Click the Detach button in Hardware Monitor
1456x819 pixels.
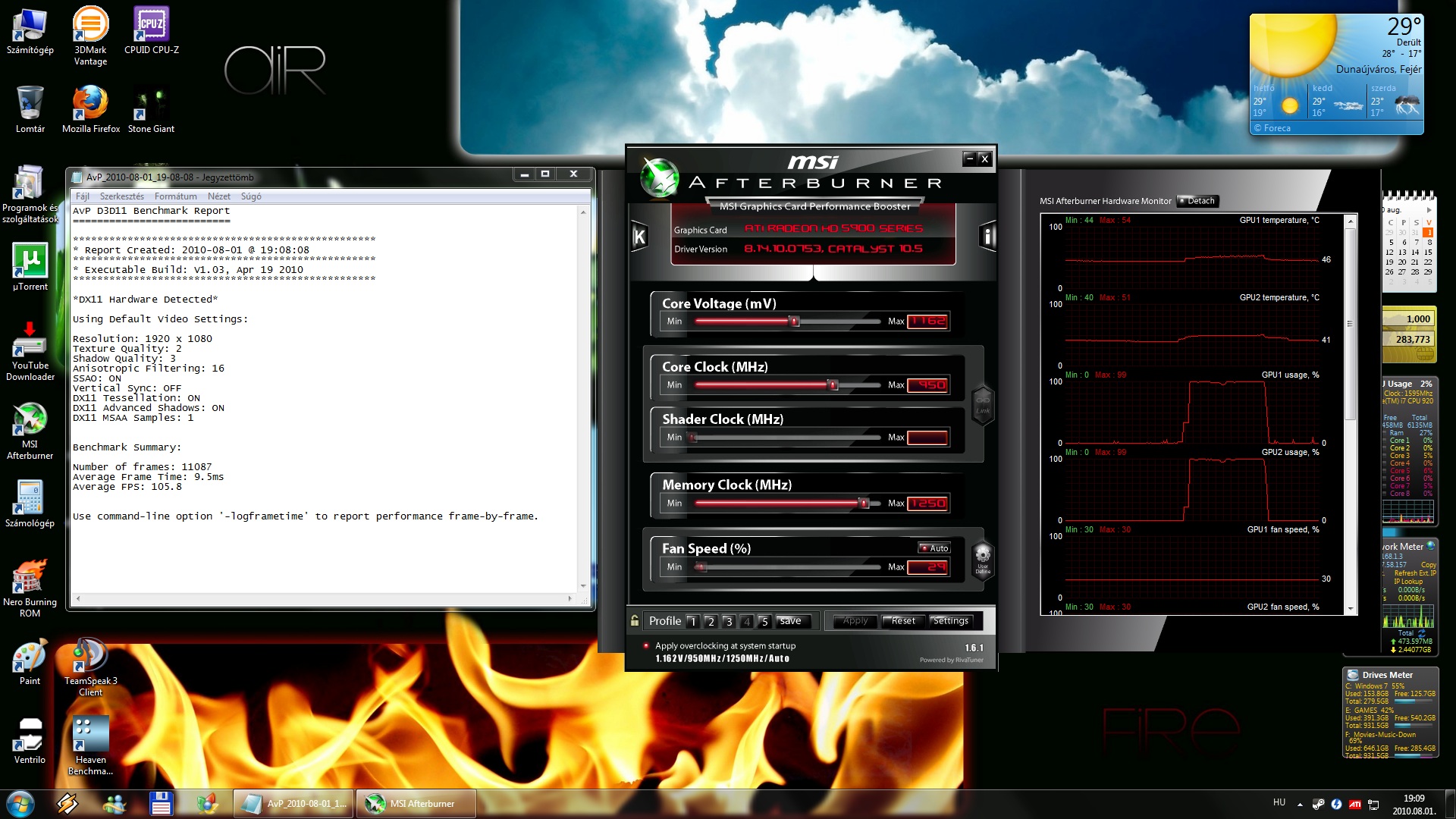coord(1197,201)
